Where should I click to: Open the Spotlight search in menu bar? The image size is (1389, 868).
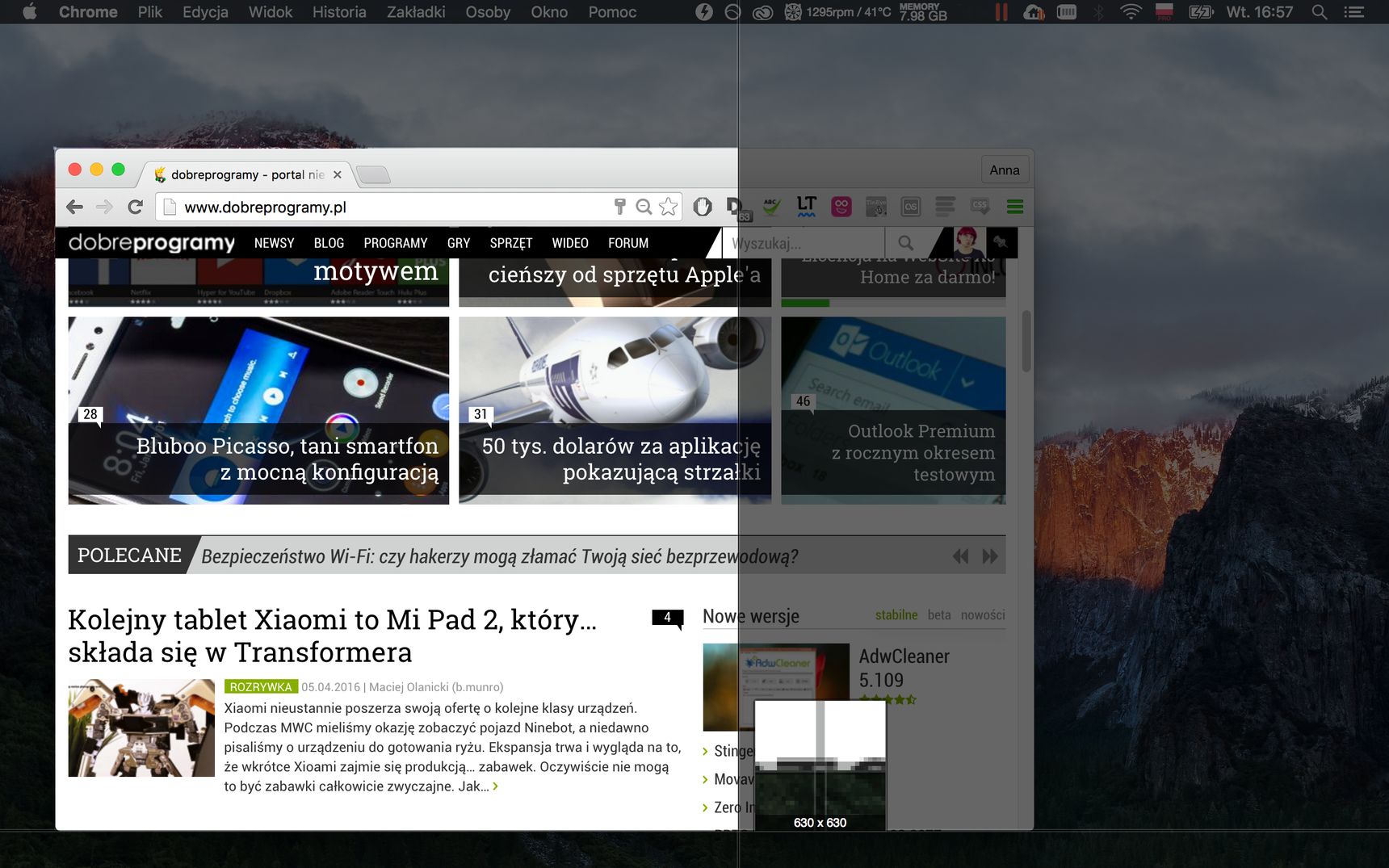[1320, 12]
